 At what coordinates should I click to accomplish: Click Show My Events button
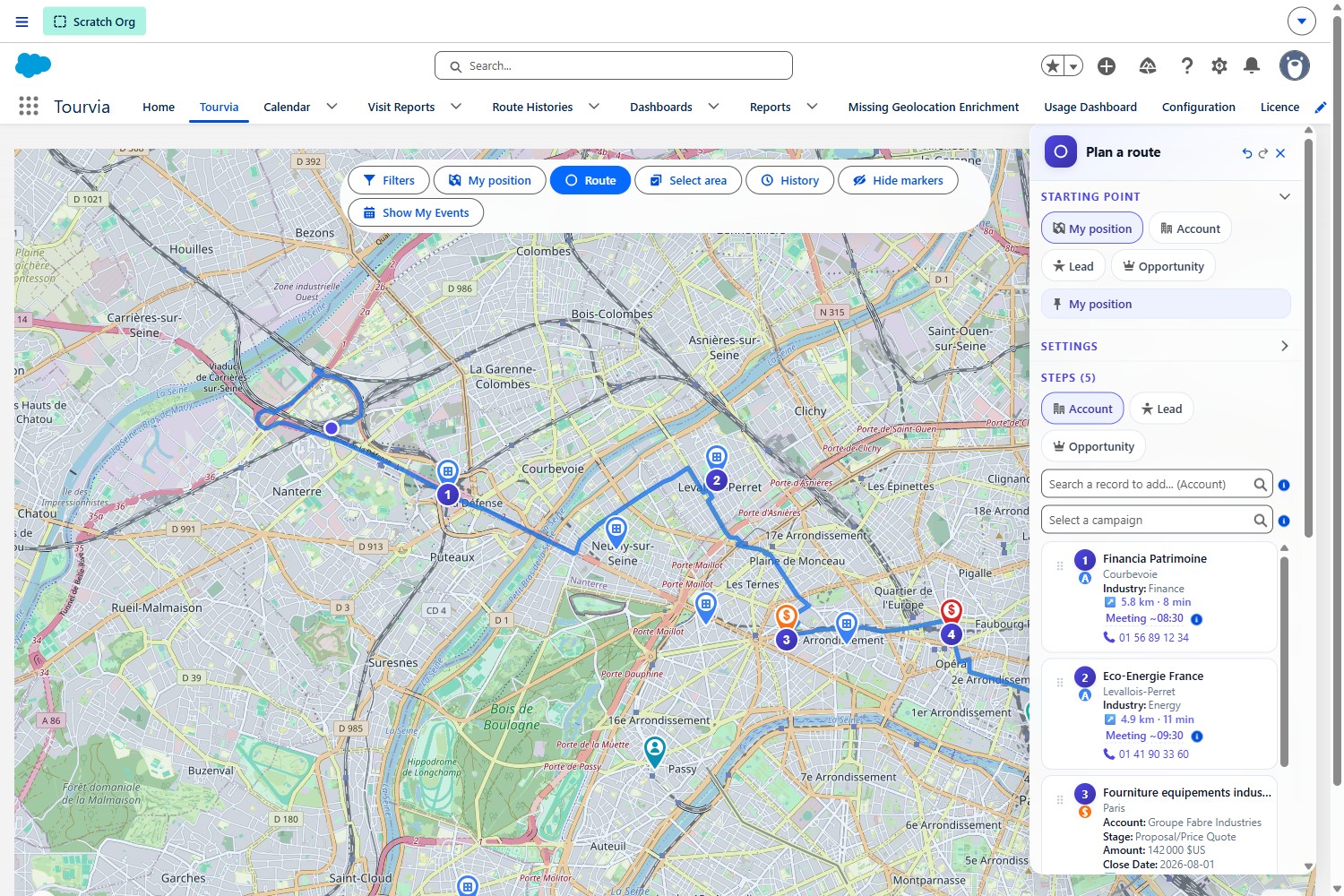(x=416, y=212)
